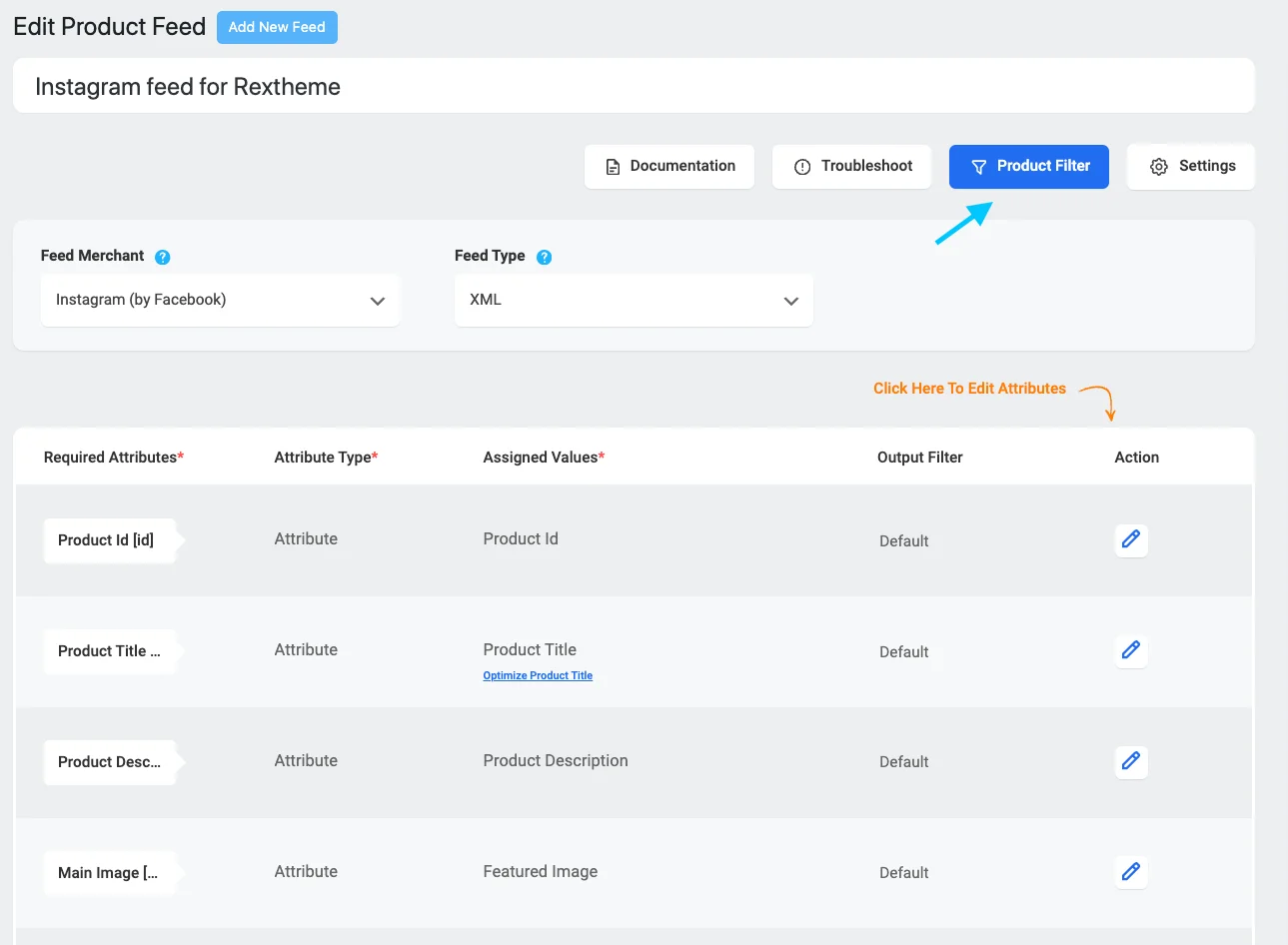
Task: Click the Assigned Values column header
Action: [544, 458]
